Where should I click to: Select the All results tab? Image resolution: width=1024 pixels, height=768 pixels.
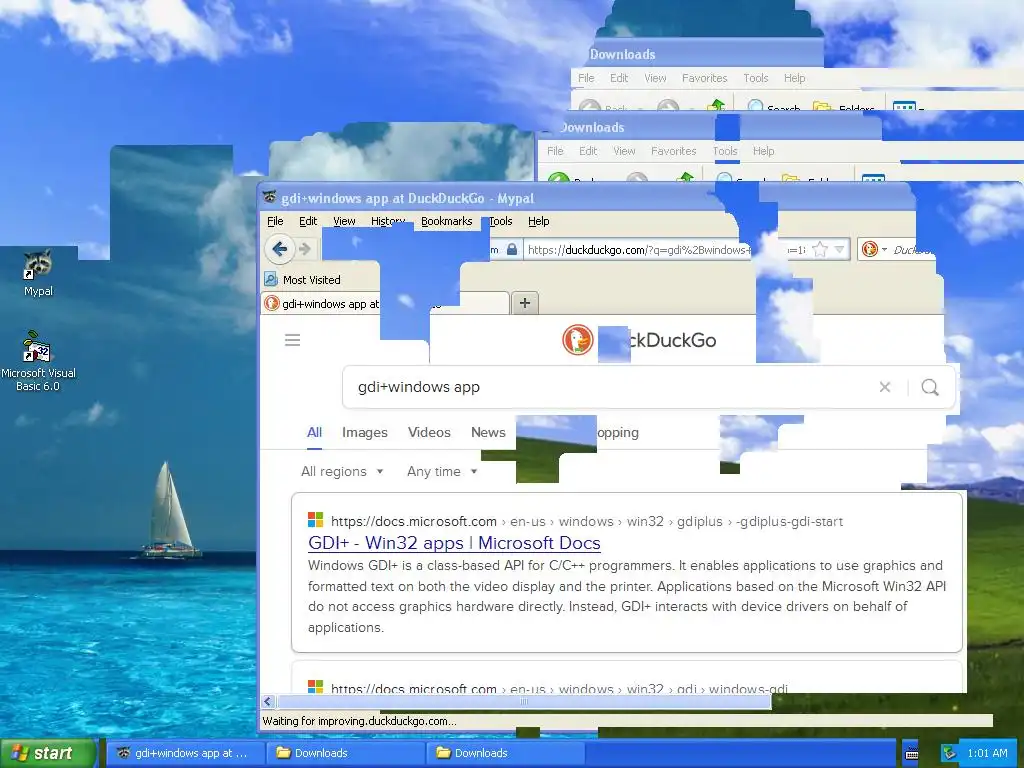(x=314, y=432)
